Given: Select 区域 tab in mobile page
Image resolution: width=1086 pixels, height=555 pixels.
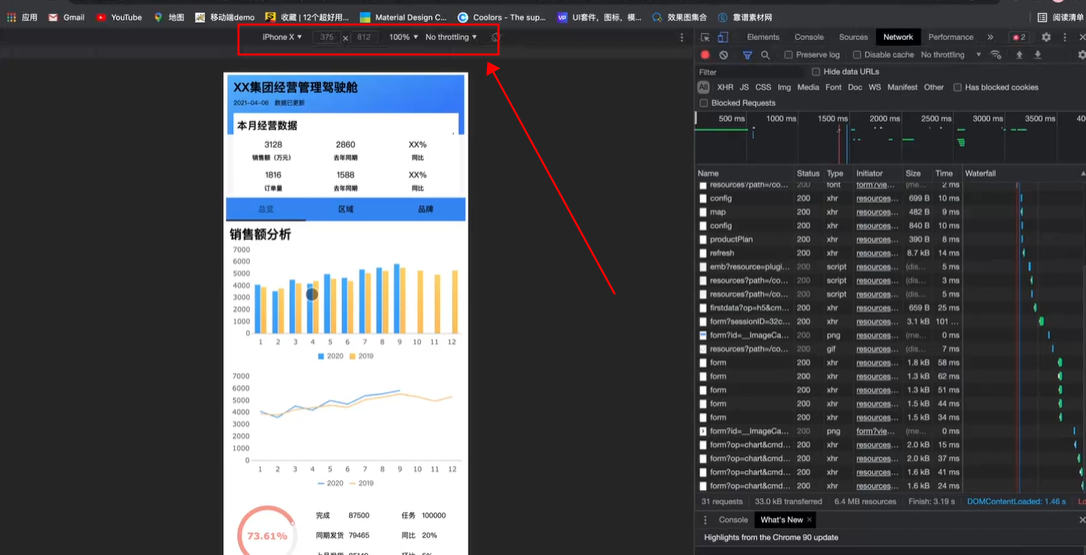Looking at the screenshot, I should tap(346, 209).
